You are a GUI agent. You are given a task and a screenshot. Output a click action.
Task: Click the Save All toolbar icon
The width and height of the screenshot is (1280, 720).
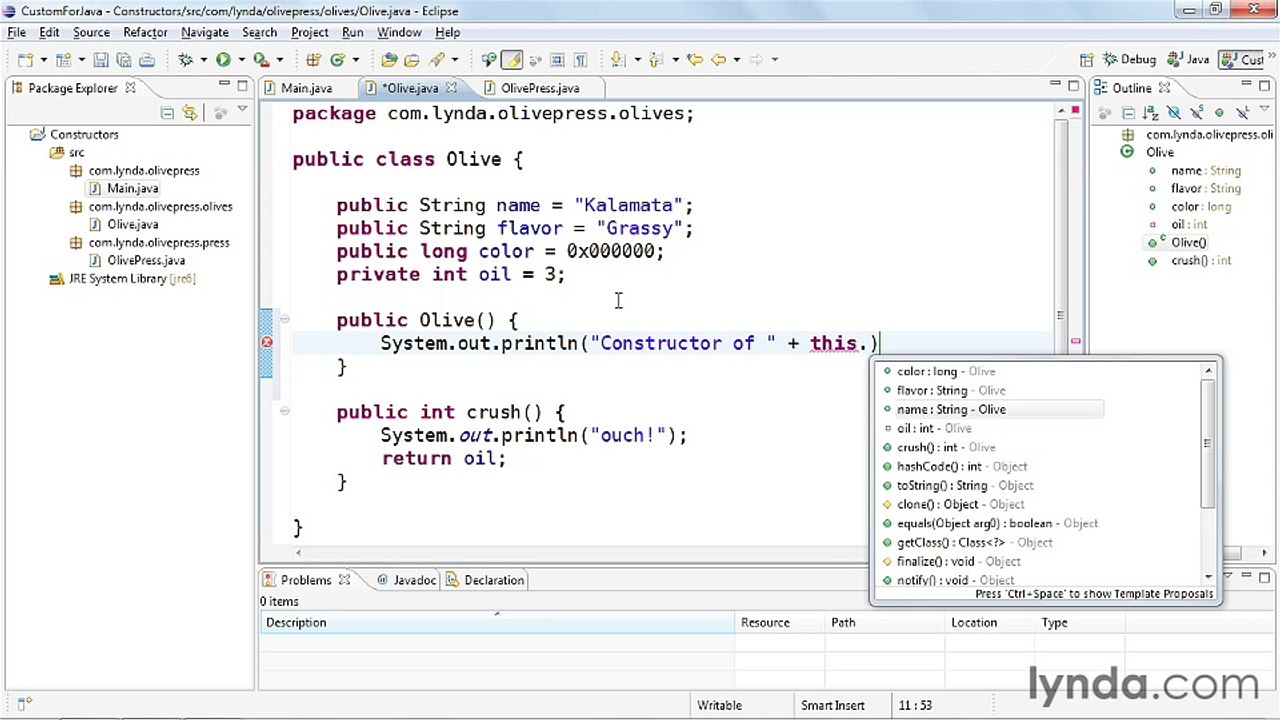point(123,60)
